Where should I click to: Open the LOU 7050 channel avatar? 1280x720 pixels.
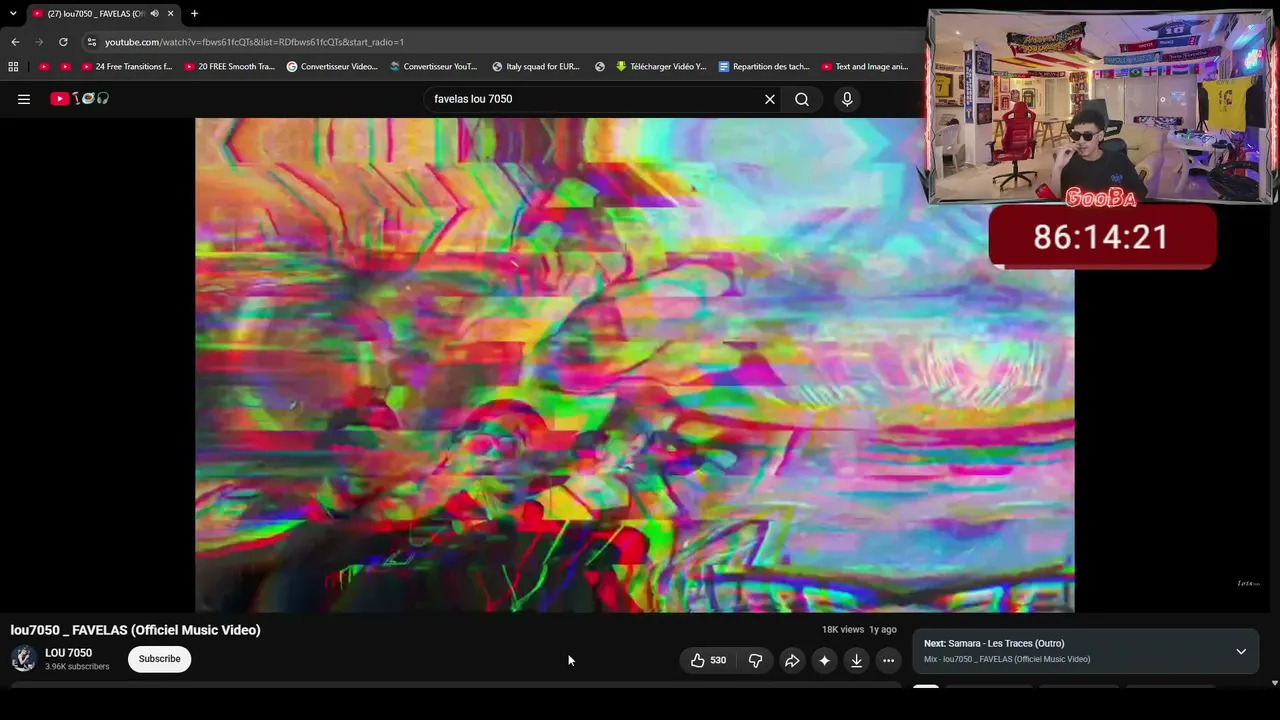(24, 659)
